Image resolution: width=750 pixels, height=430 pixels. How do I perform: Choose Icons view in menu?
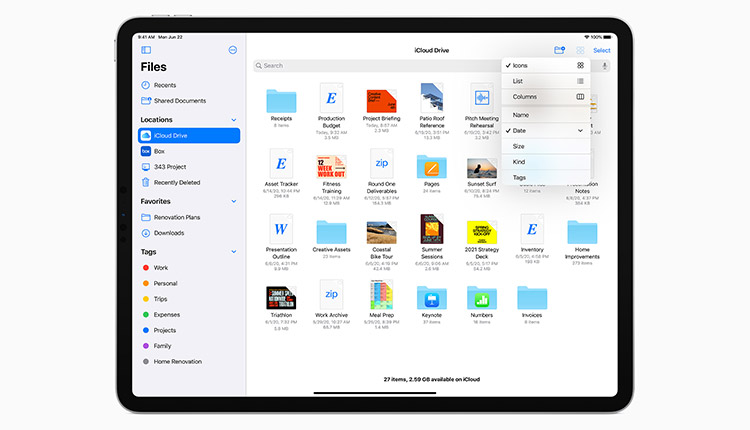click(545, 66)
